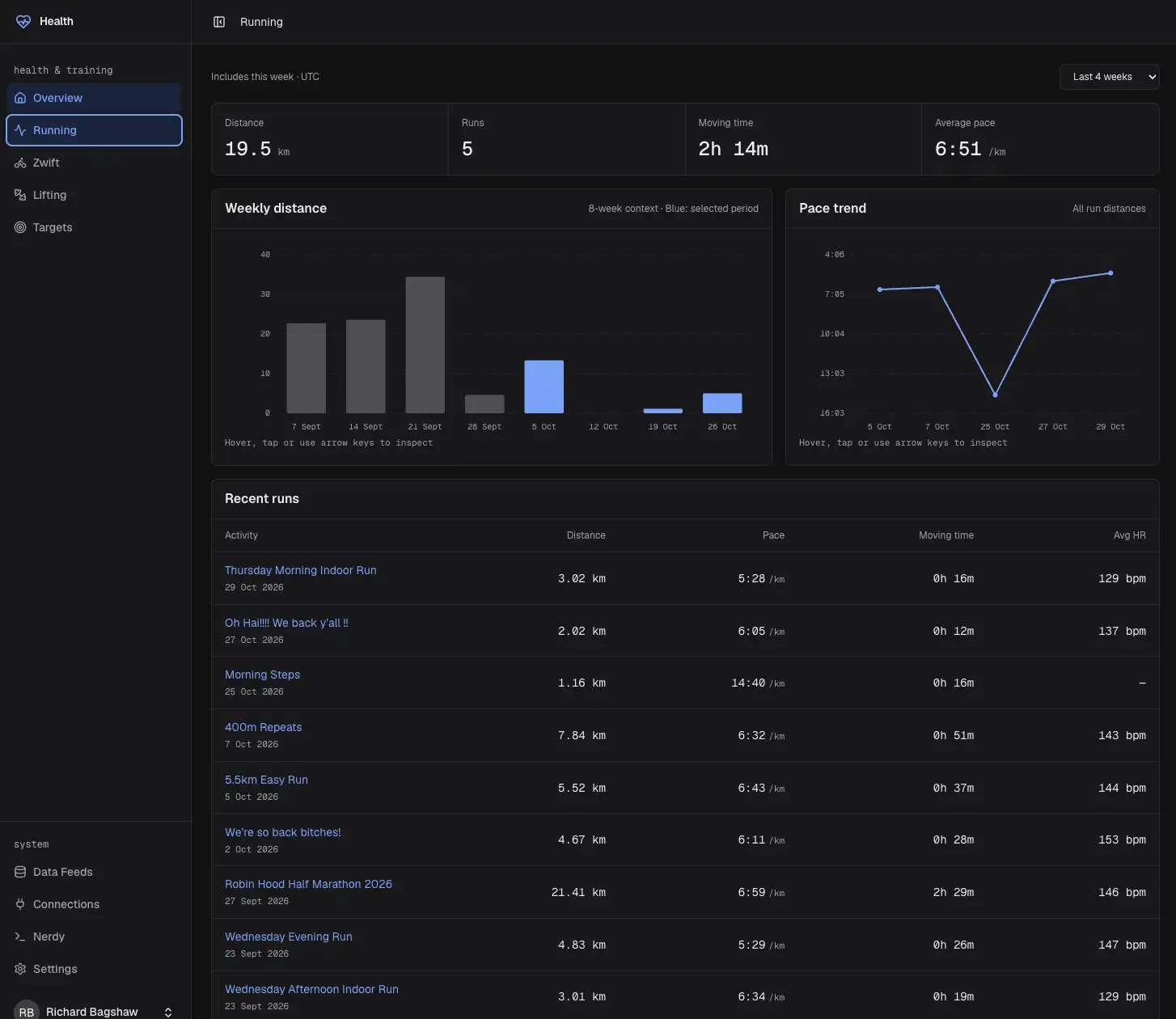Select the 7 Sept weekly distance bar
1176x1019 pixels.
(306, 368)
